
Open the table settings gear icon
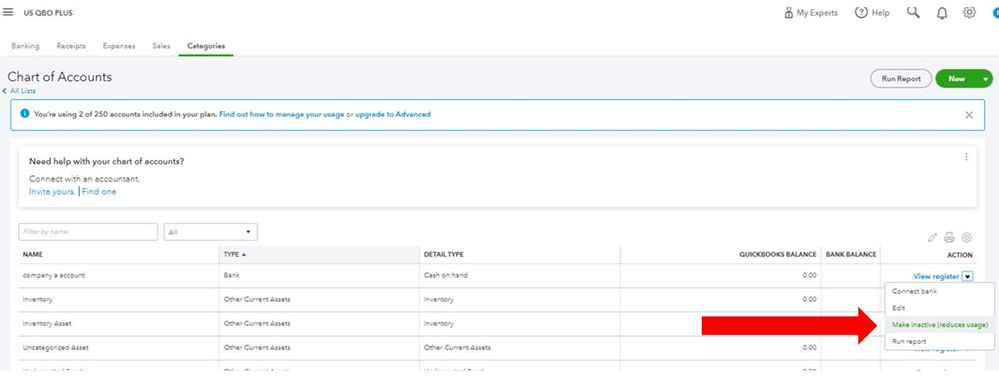[967, 238]
